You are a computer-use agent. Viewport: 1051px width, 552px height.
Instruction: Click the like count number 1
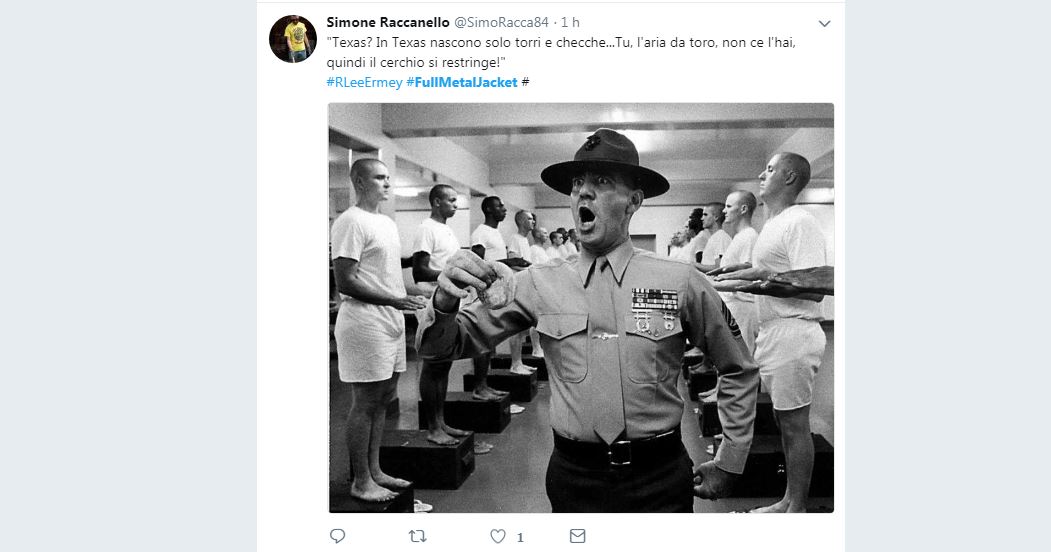(519, 538)
